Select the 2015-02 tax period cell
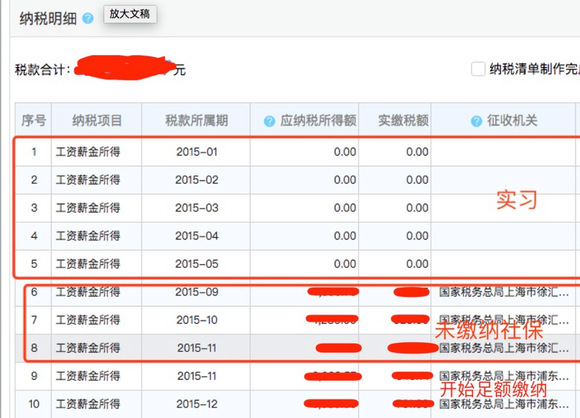Image resolution: width=580 pixels, height=418 pixels. (x=196, y=180)
